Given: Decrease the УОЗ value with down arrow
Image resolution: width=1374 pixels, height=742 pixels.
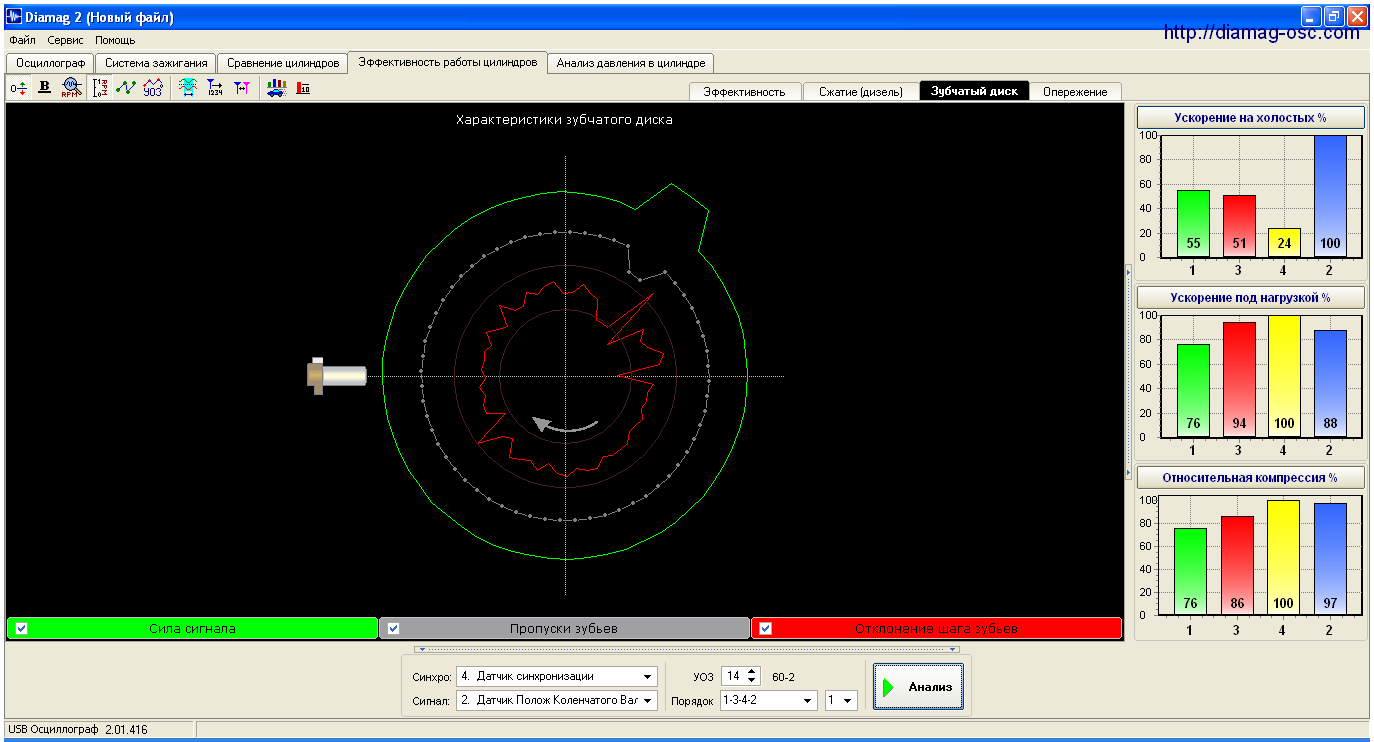Looking at the screenshot, I should click(753, 681).
